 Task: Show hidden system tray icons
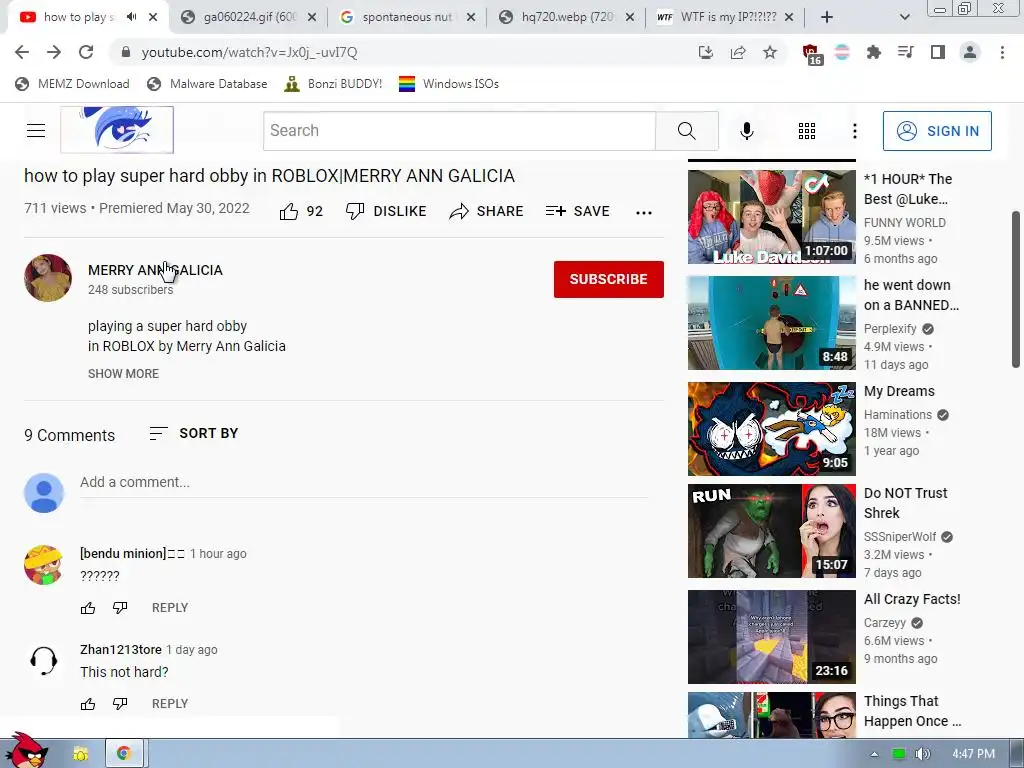click(874, 754)
